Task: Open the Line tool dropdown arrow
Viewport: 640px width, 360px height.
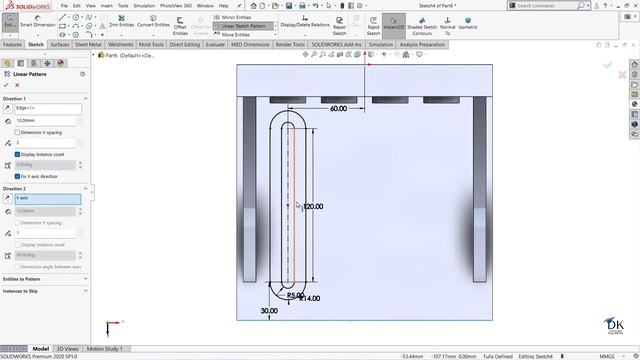Action: (x=69, y=18)
